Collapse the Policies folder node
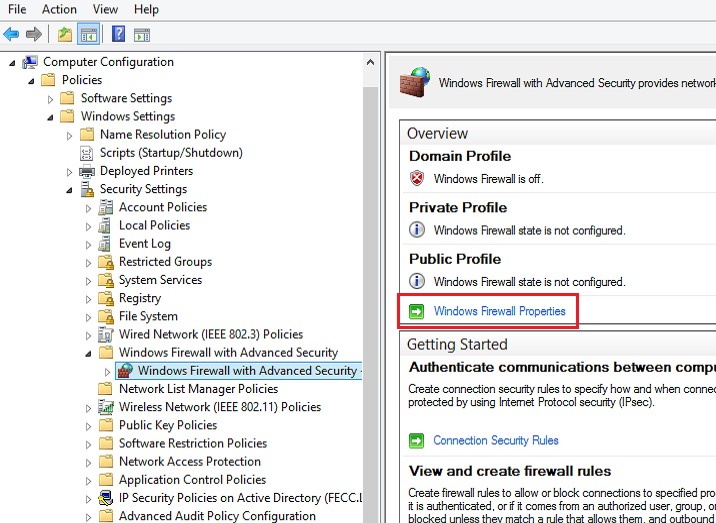 click(x=31, y=81)
